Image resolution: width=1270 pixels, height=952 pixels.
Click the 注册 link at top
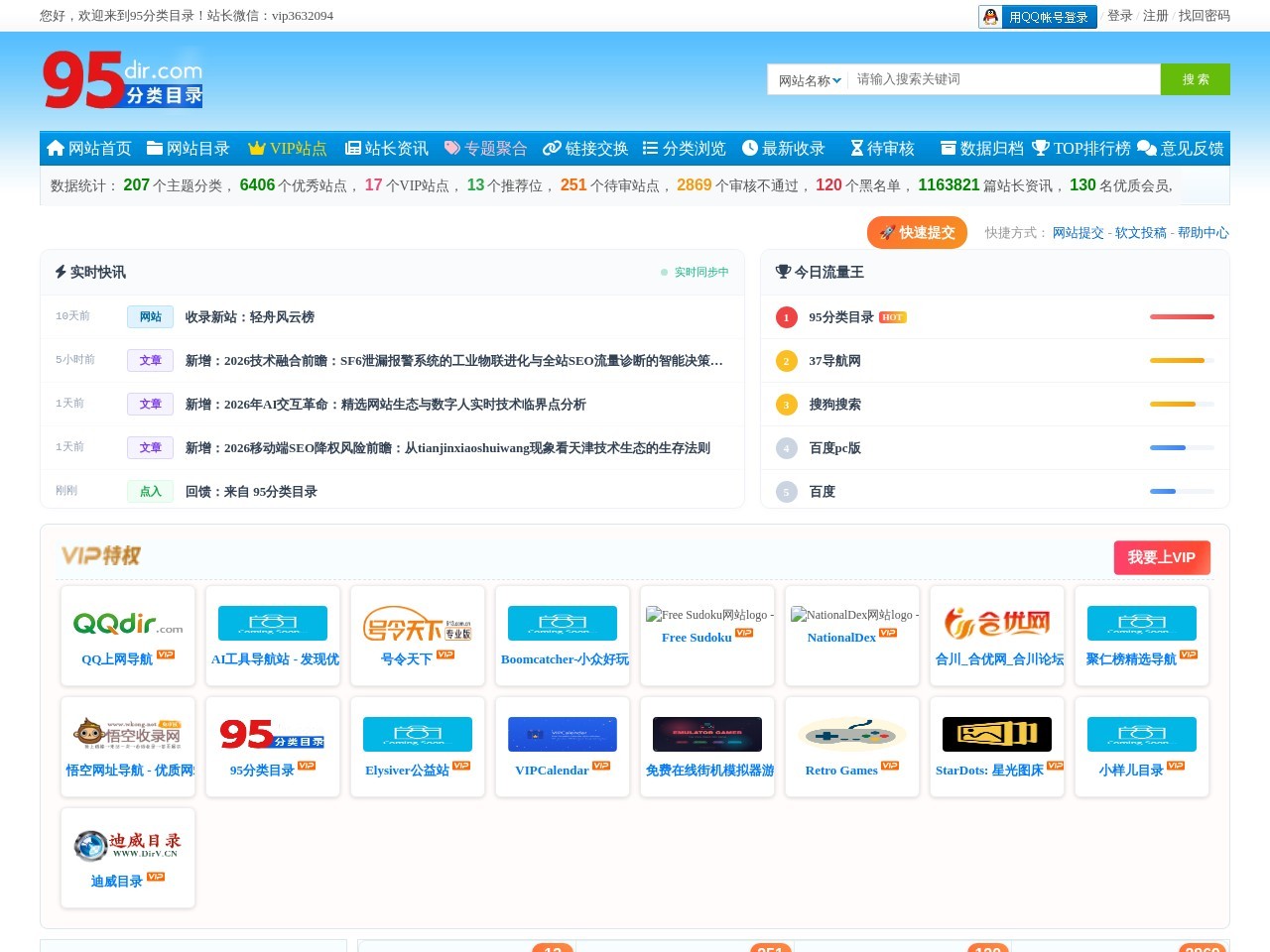click(1156, 16)
